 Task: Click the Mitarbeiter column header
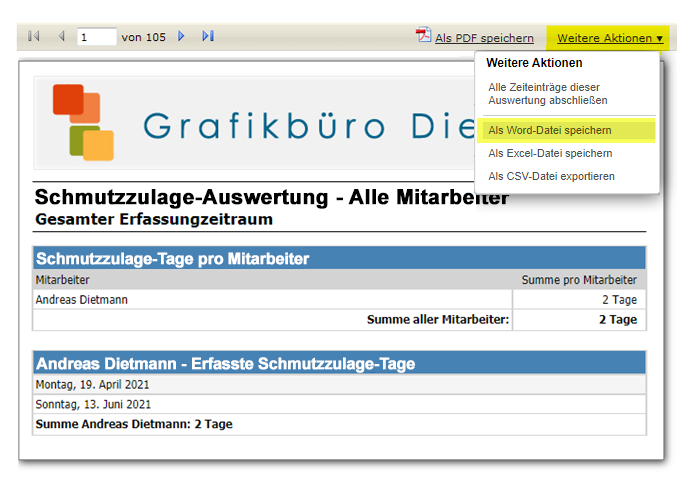point(62,280)
